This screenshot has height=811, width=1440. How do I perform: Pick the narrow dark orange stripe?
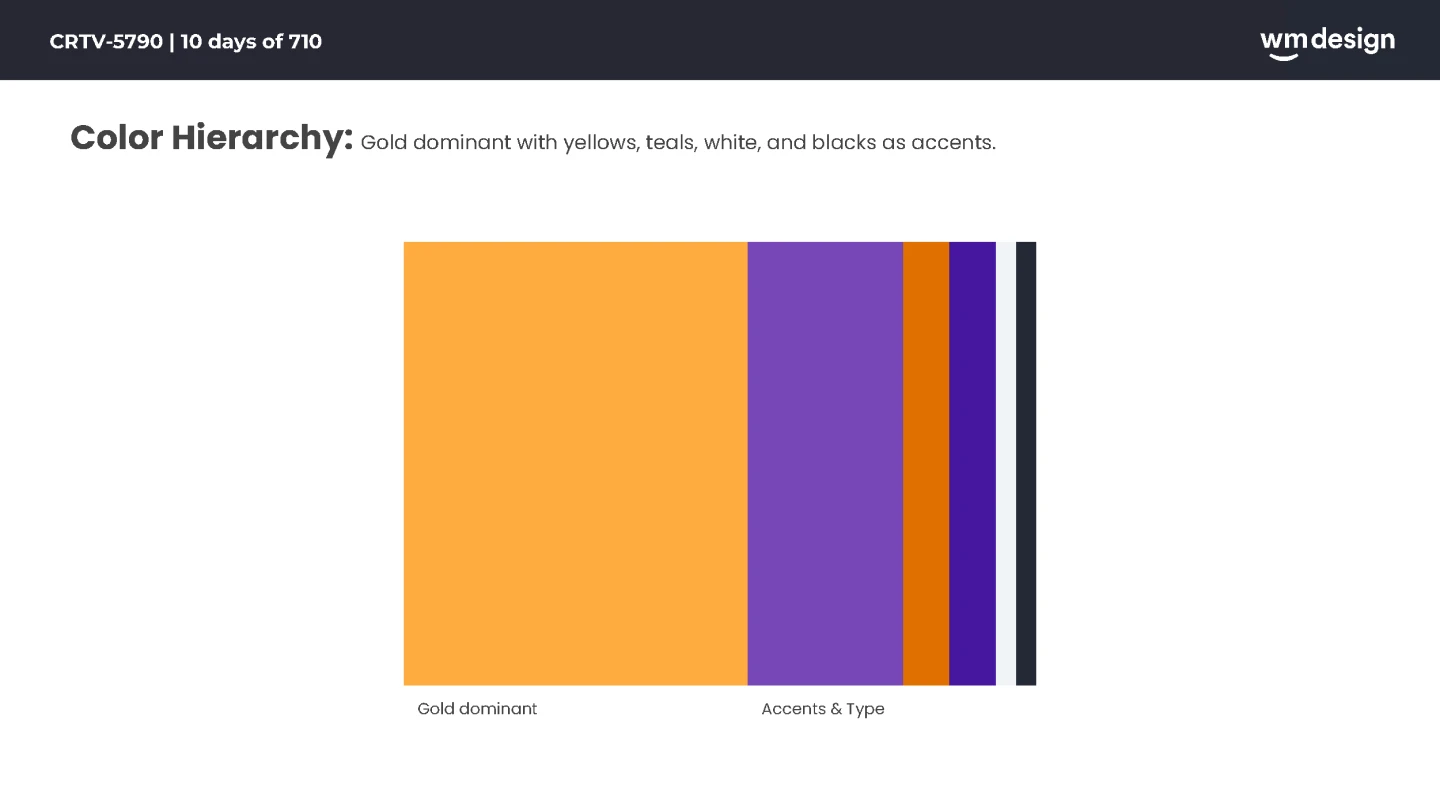tap(926, 463)
